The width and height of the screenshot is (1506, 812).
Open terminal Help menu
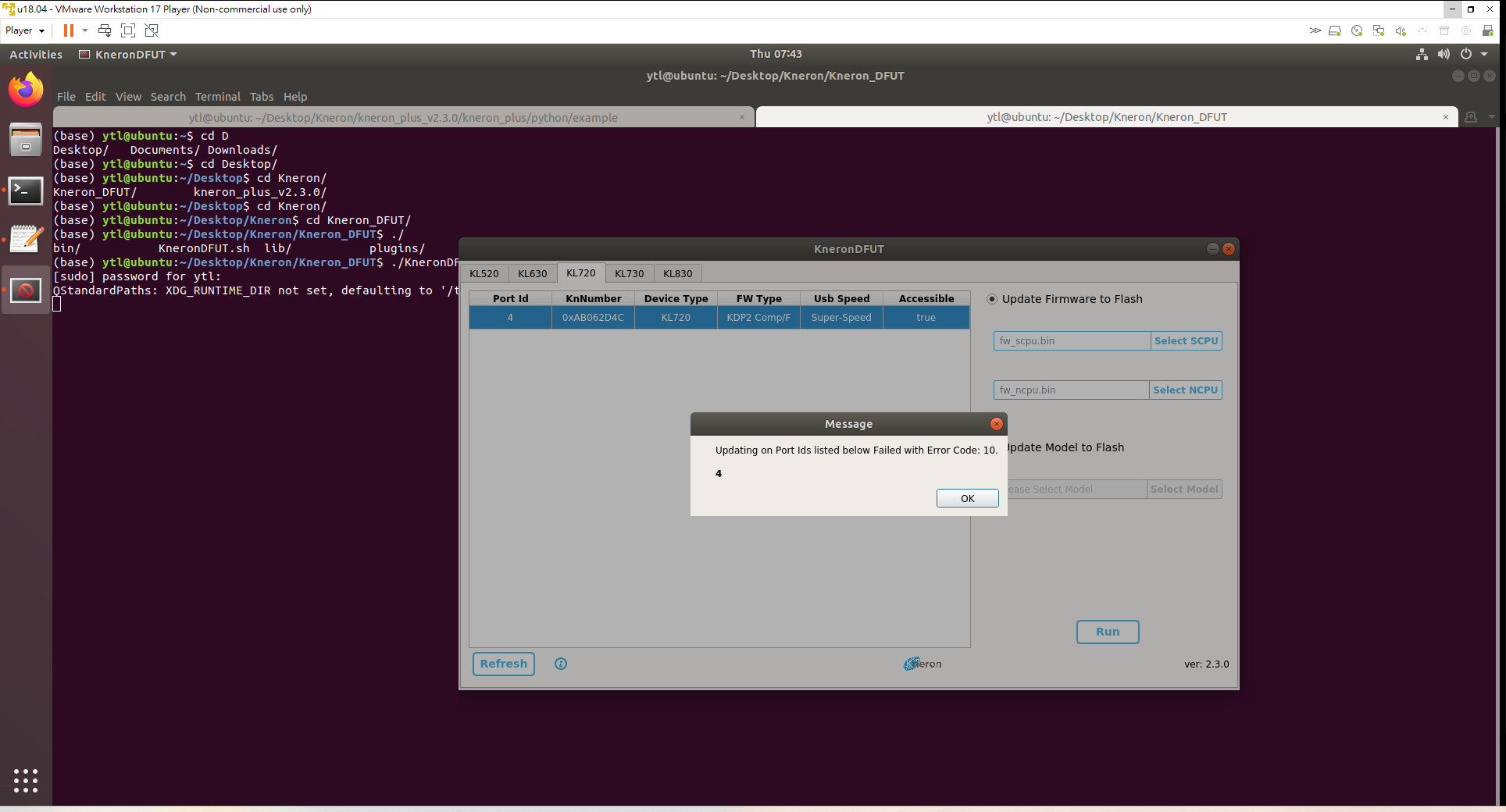(x=295, y=97)
